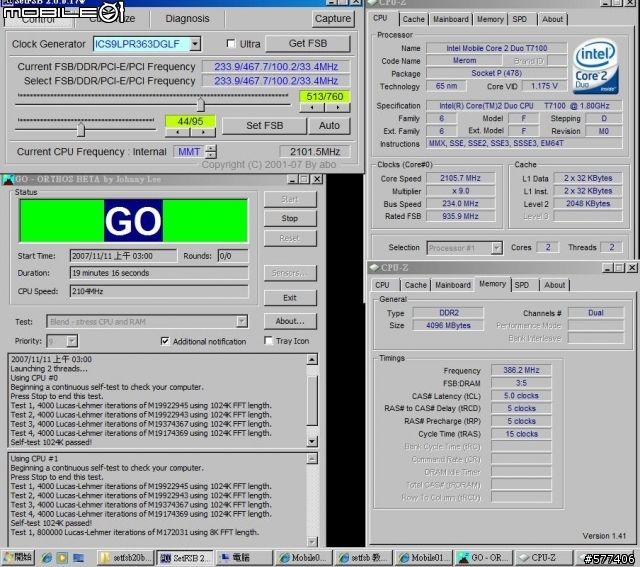Decrease FSB step with left arrow under 513/760
Viewport: 640px width, 567px height.
pos(312,108)
